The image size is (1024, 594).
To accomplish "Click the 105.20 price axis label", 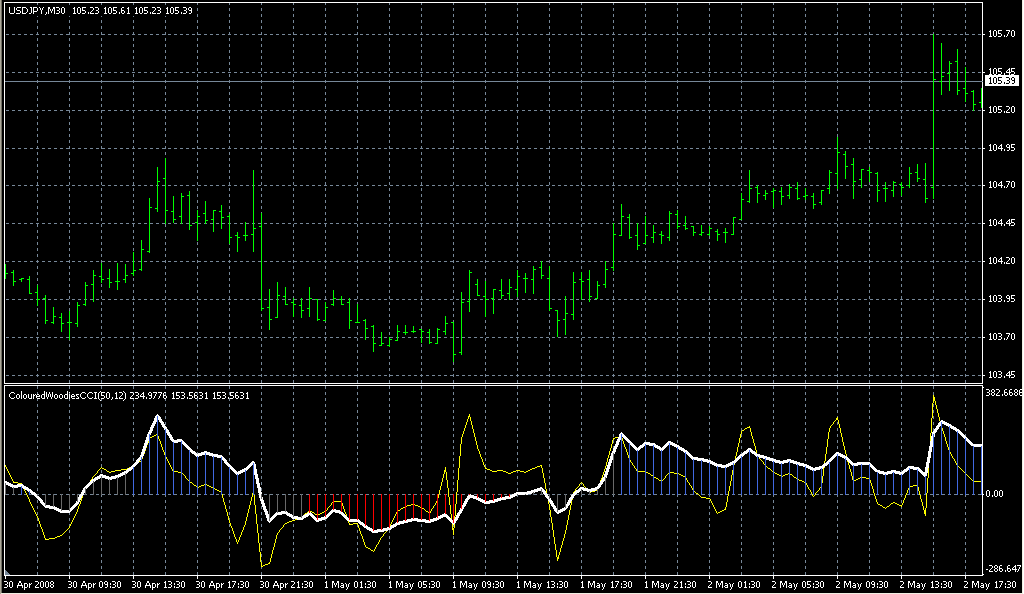I will 1002,110.
